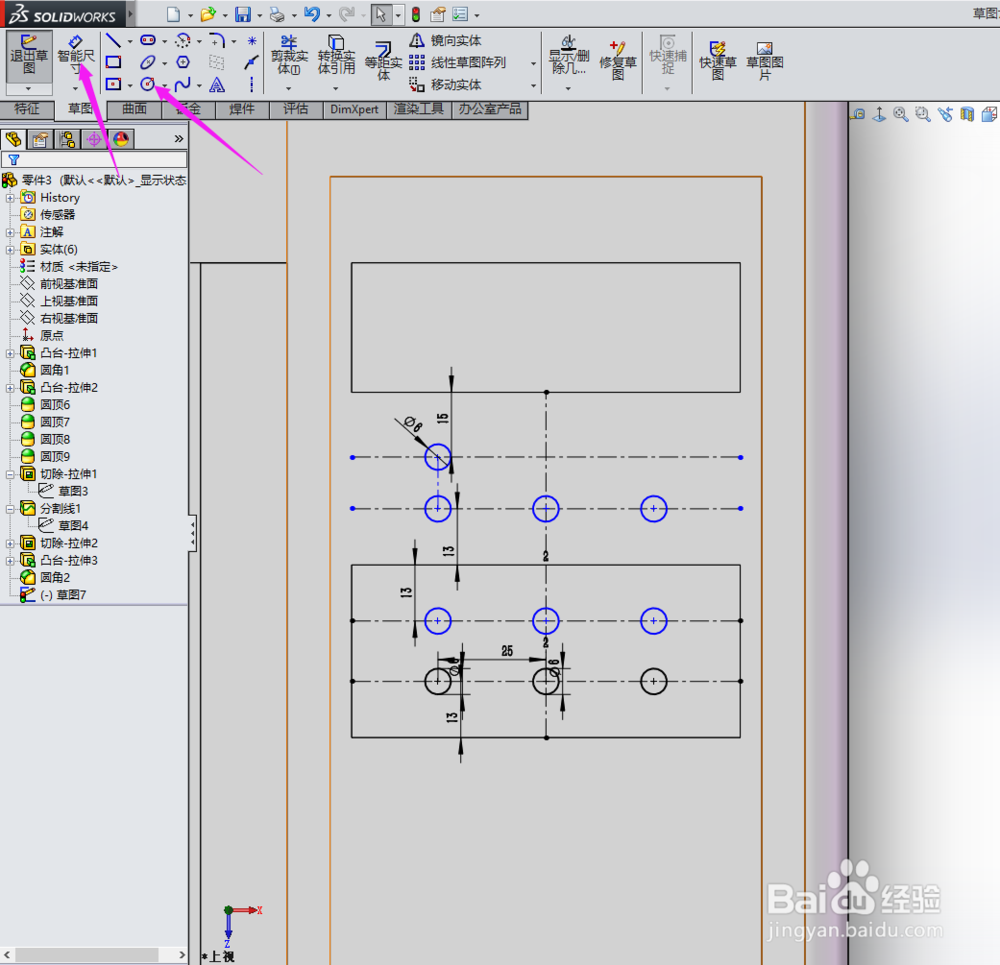
Task: Select the Sketch Text tool
Action: tap(217, 84)
